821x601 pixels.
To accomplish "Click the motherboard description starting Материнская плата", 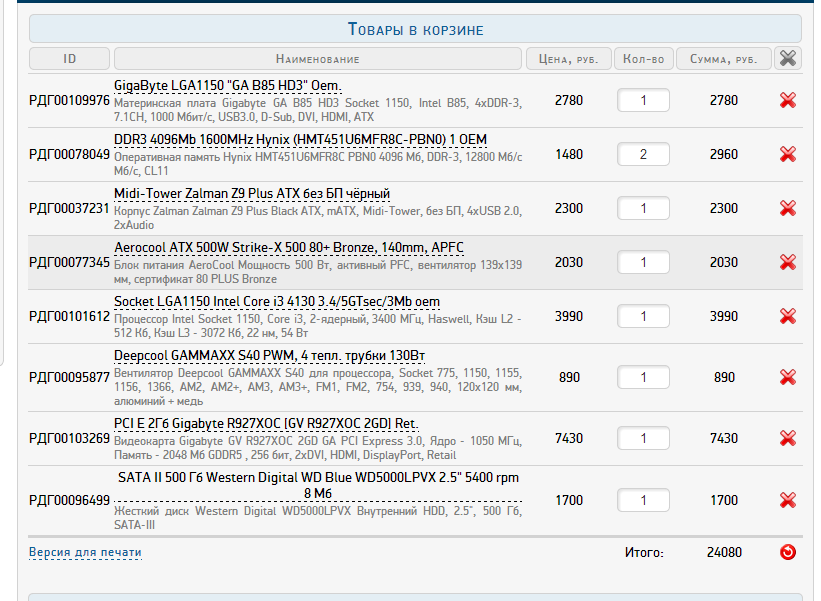I will [318, 109].
